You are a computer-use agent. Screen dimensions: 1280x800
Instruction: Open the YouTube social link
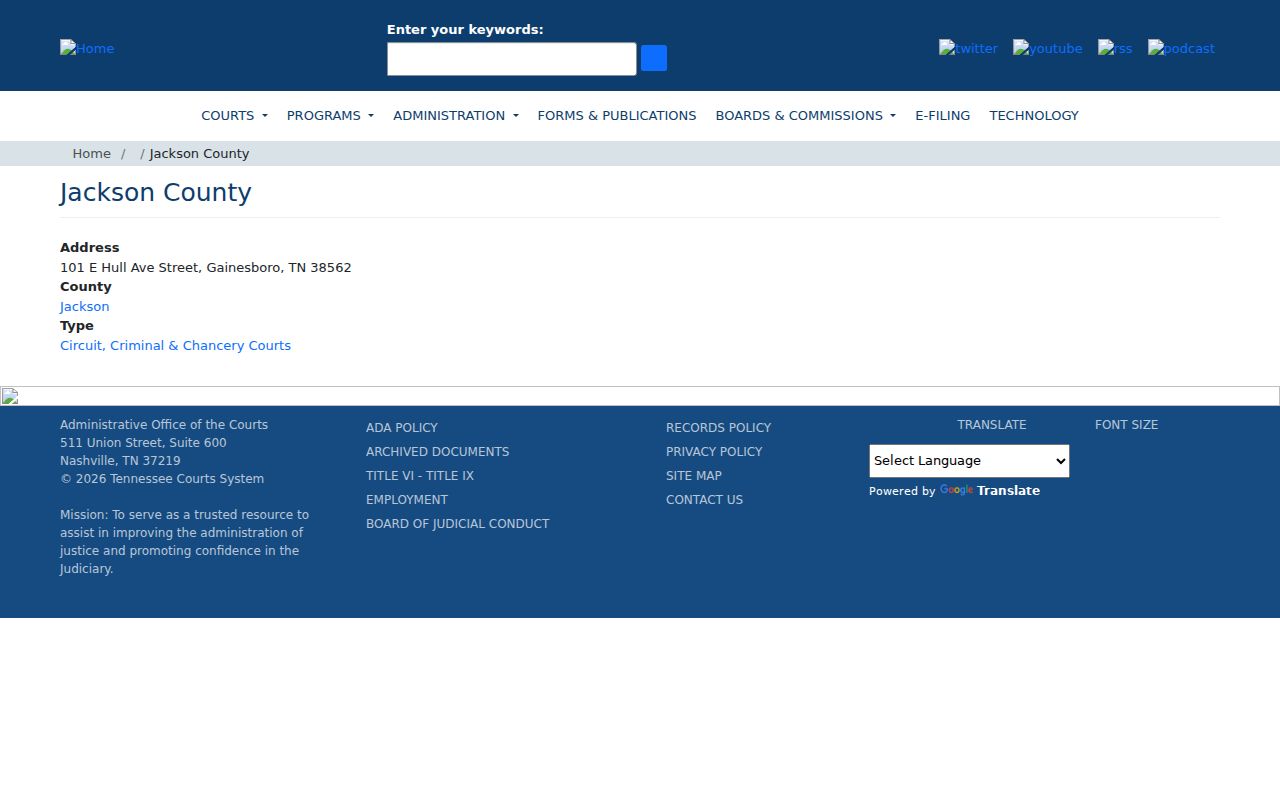click(1047, 48)
